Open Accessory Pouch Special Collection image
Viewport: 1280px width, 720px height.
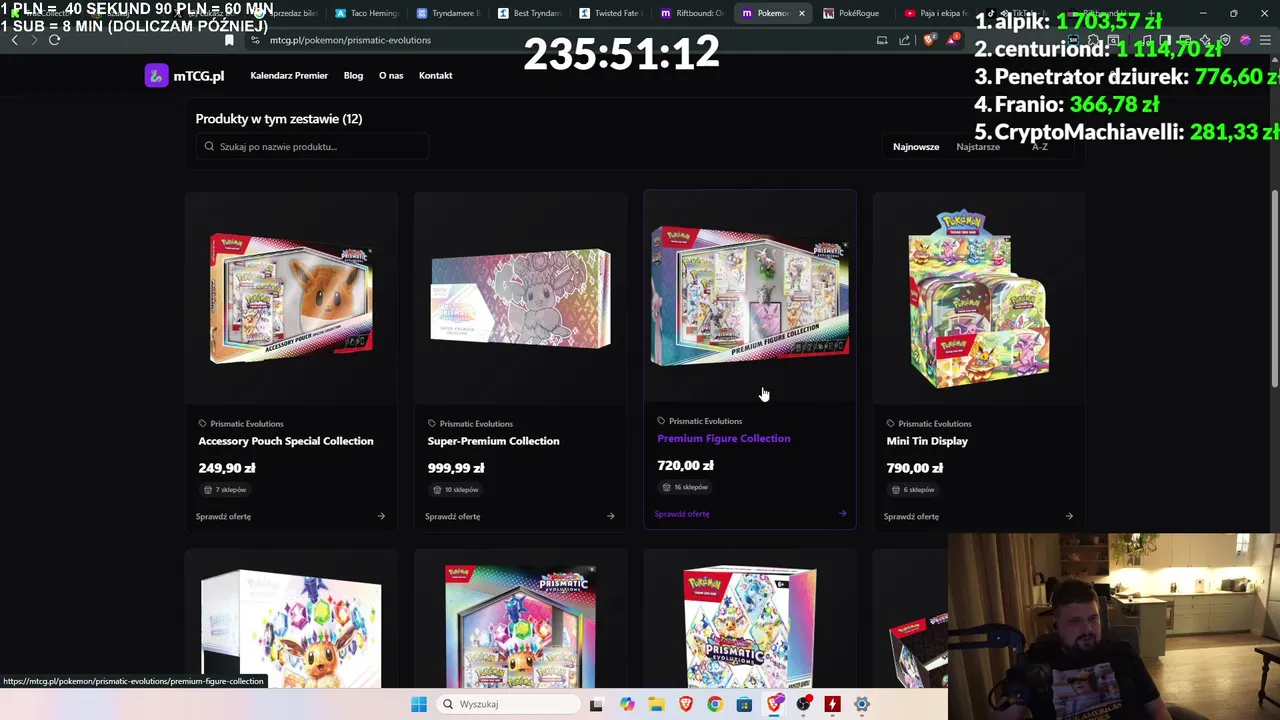click(x=291, y=298)
